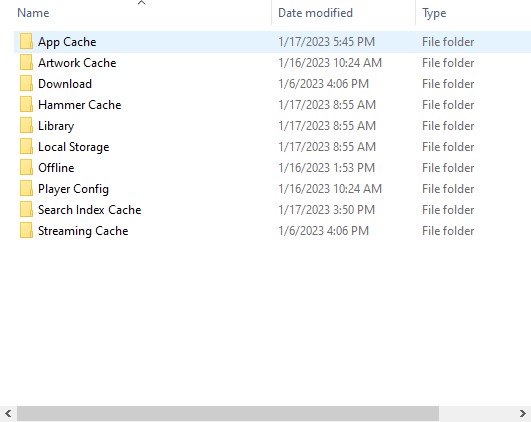Click the 'Offline' folder name
Viewport: 531px width, 422px height.
[56, 168]
